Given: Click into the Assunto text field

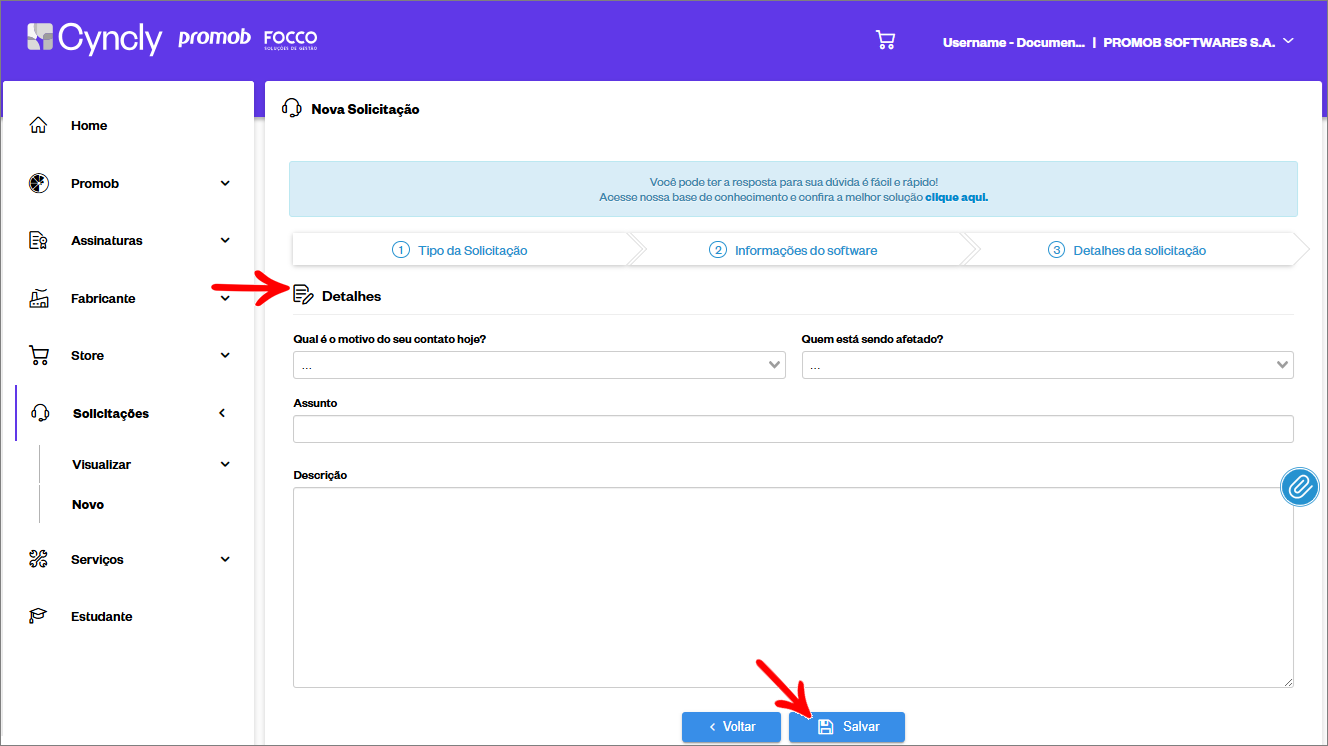Looking at the screenshot, I should (793, 429).
